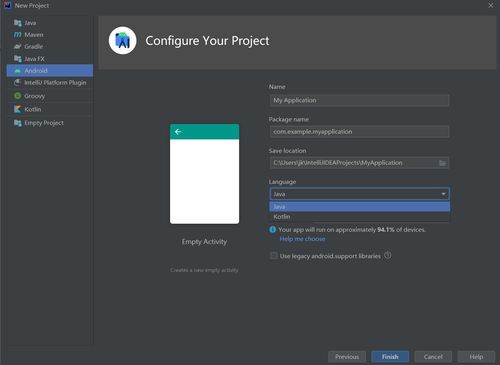Click the Empty Activity preview thumbnail

pyautogui.click(x=204, y=174)
